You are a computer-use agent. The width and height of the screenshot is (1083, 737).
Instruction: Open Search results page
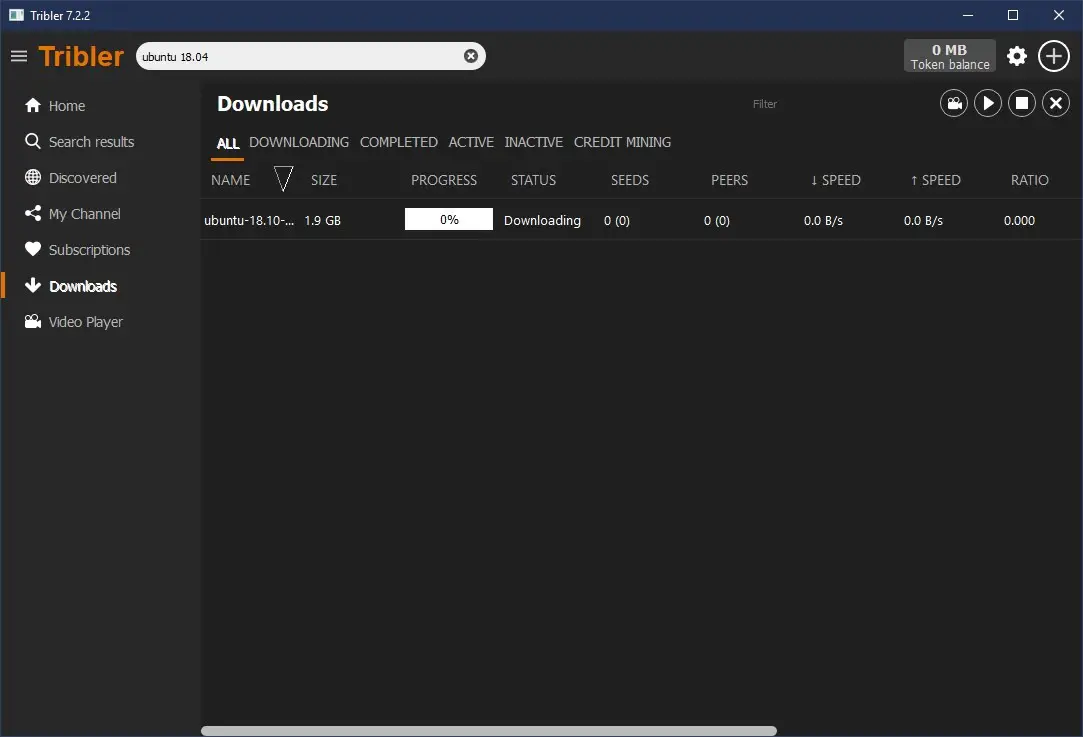[91, 142]
